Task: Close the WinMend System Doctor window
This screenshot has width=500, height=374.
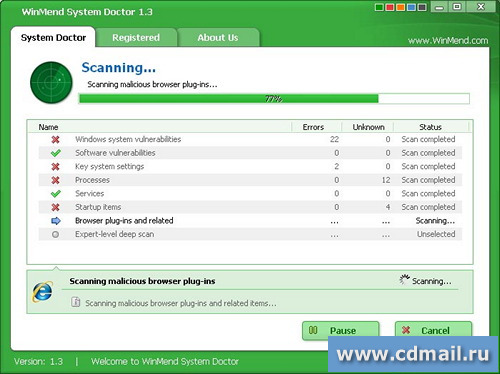Action: pyautogui.click(x=481, y=7)
